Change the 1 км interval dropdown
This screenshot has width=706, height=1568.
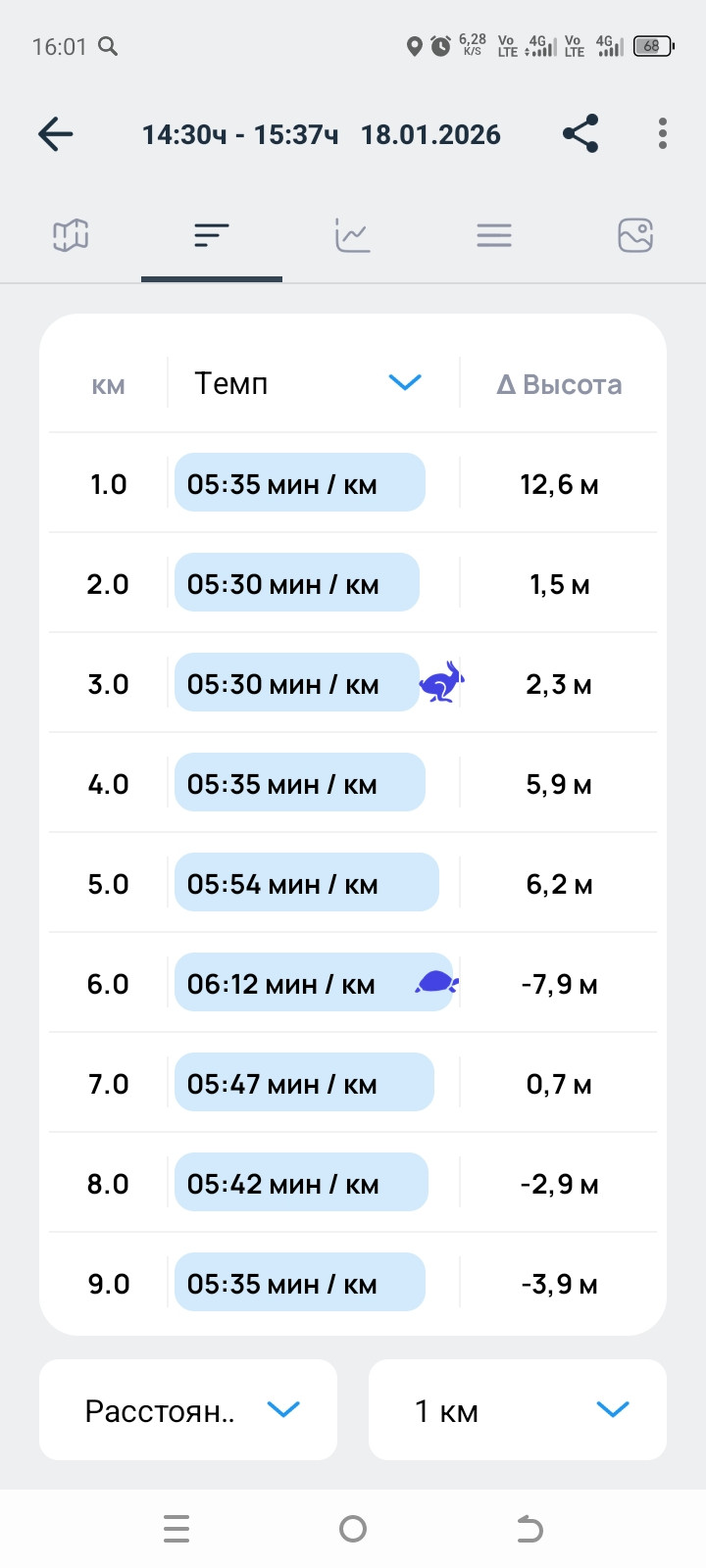[518, 1409]
